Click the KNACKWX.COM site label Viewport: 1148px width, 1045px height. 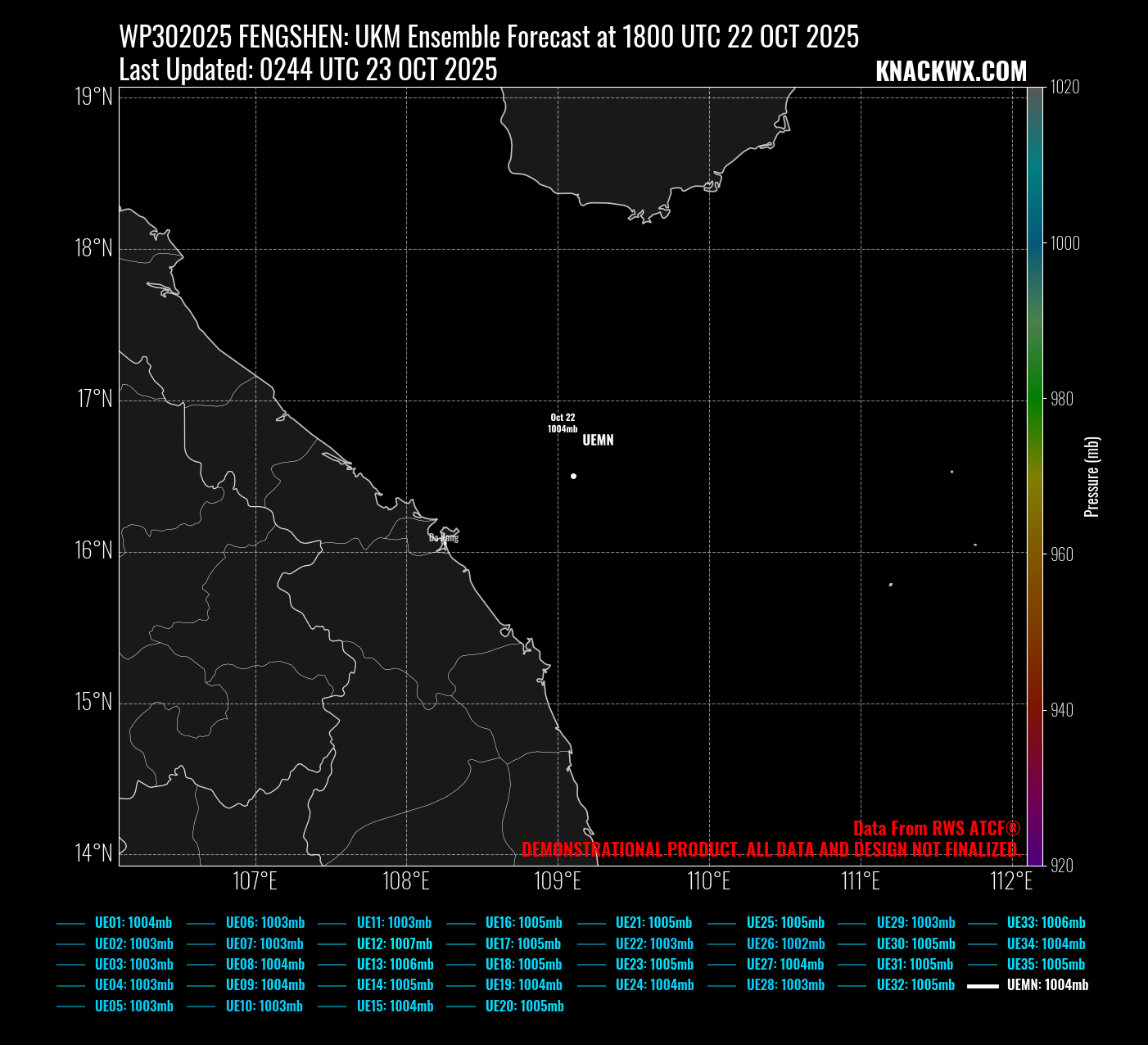[x=951, y=71]
